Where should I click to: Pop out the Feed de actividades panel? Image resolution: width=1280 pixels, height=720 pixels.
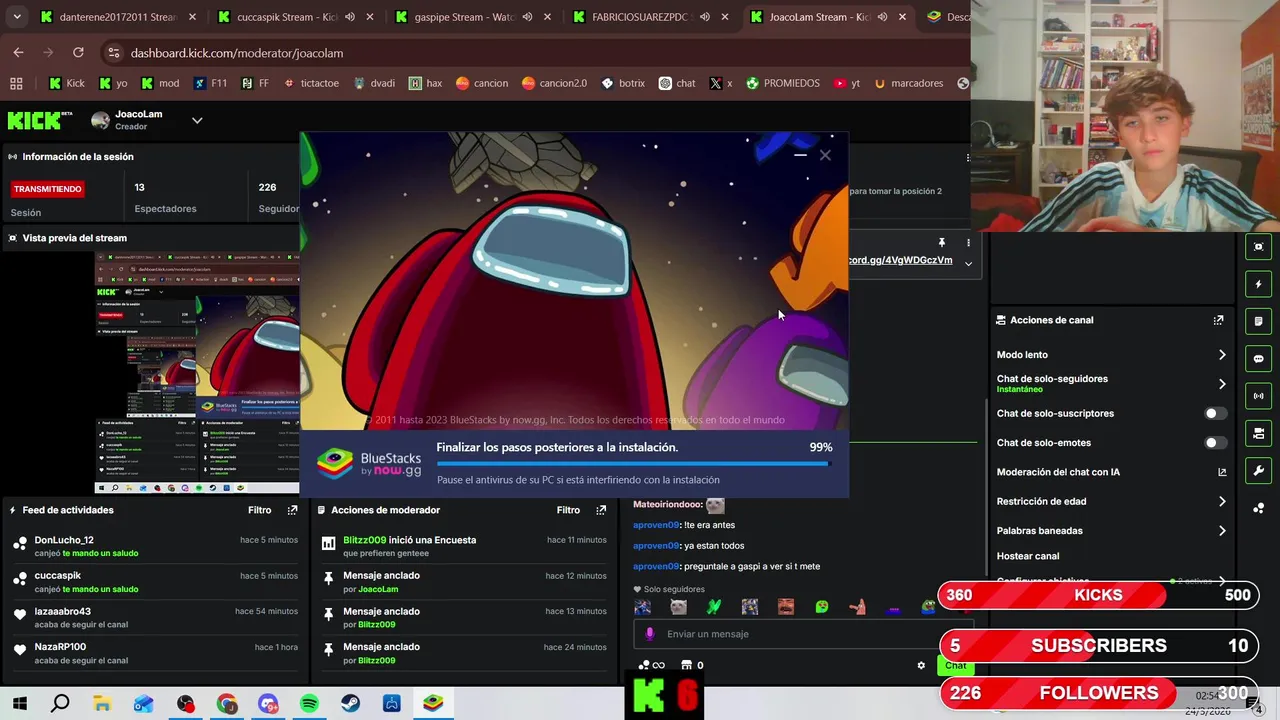pyautogui.click(x=292, y=510)
